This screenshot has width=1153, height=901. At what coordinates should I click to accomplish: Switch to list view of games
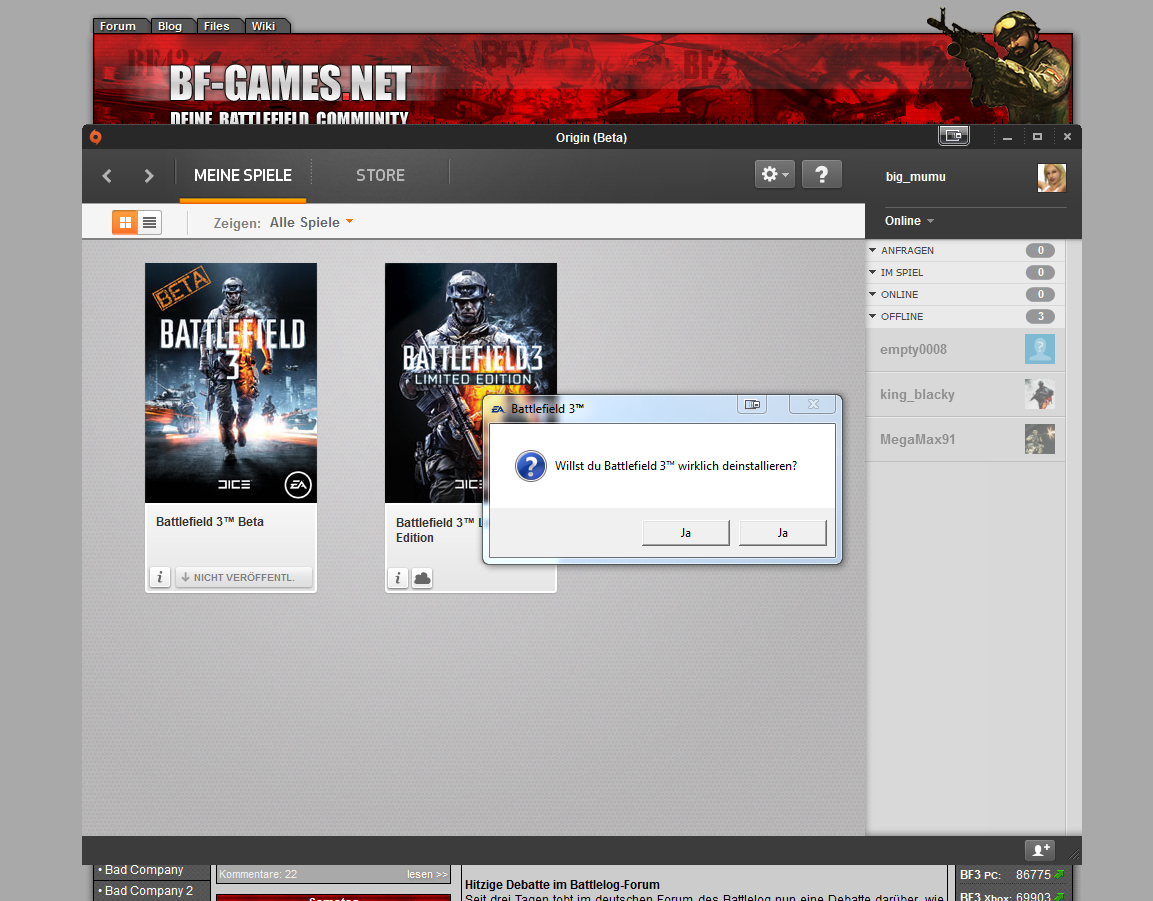click(149, 222)
